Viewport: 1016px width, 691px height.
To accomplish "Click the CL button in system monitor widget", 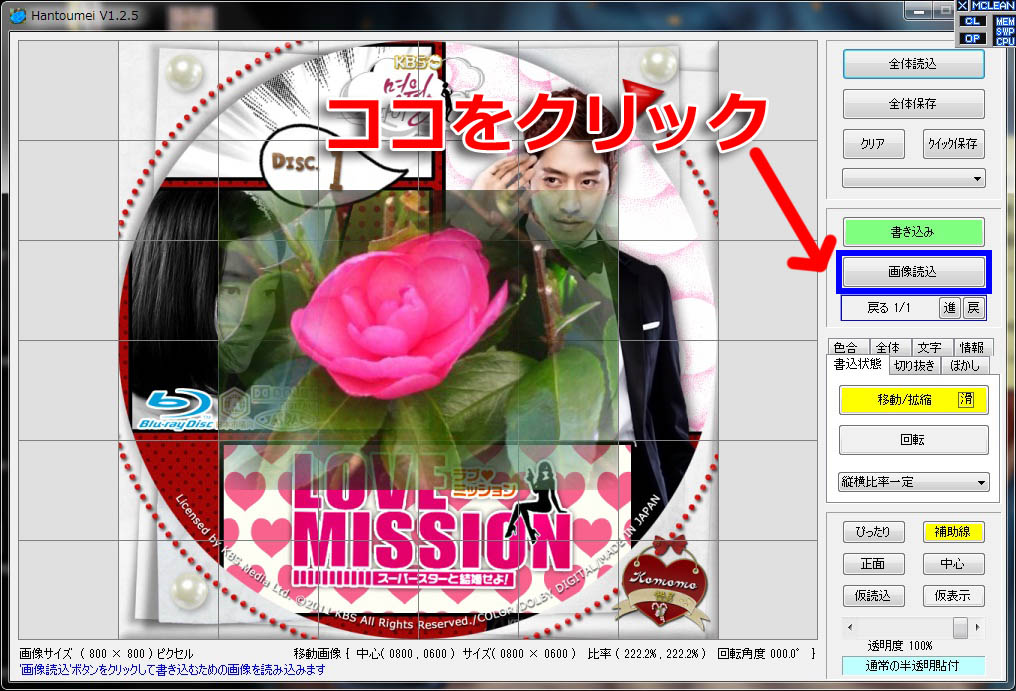I will 972,21.
